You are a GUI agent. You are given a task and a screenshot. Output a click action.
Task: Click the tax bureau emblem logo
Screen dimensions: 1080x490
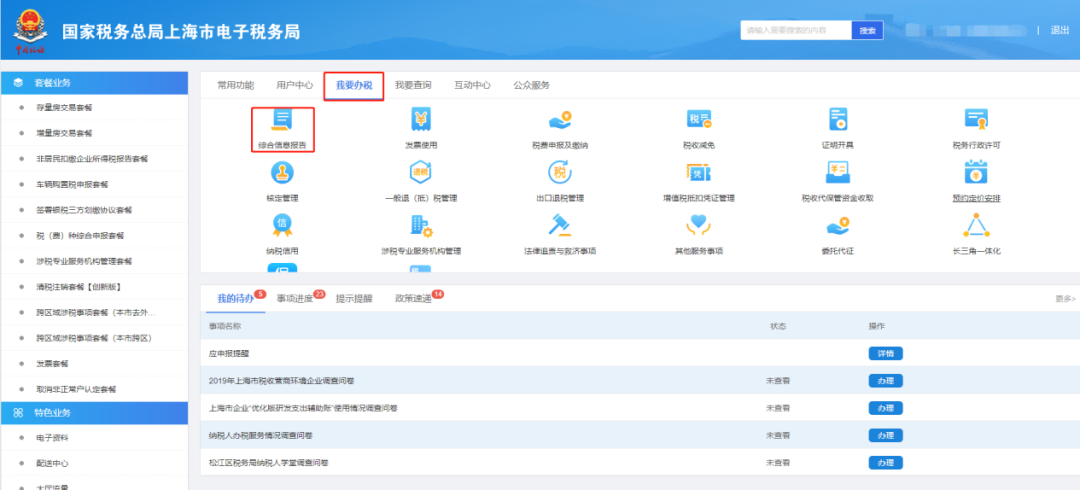[x=30, y=30]
